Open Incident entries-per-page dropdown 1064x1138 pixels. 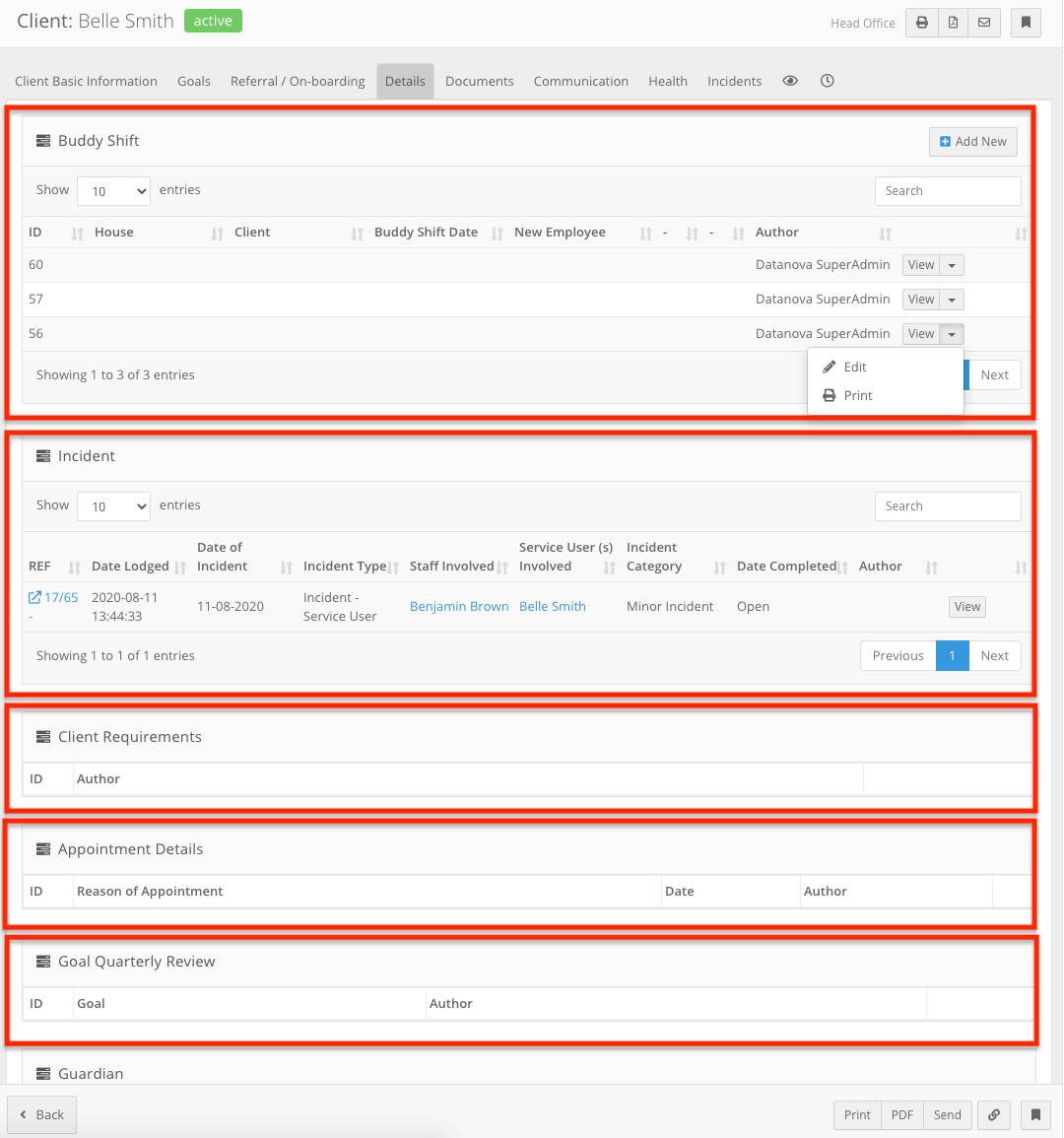click(114, 505)
